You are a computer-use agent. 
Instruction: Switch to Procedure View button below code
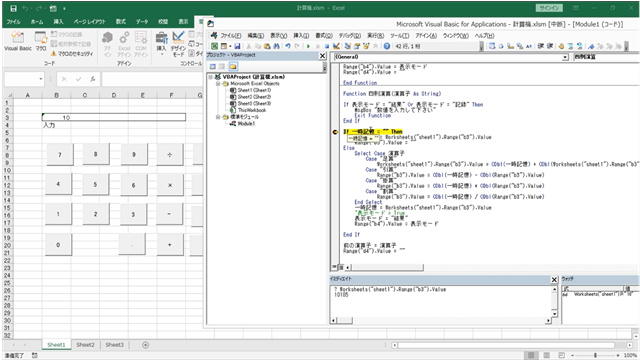(335, 267)
